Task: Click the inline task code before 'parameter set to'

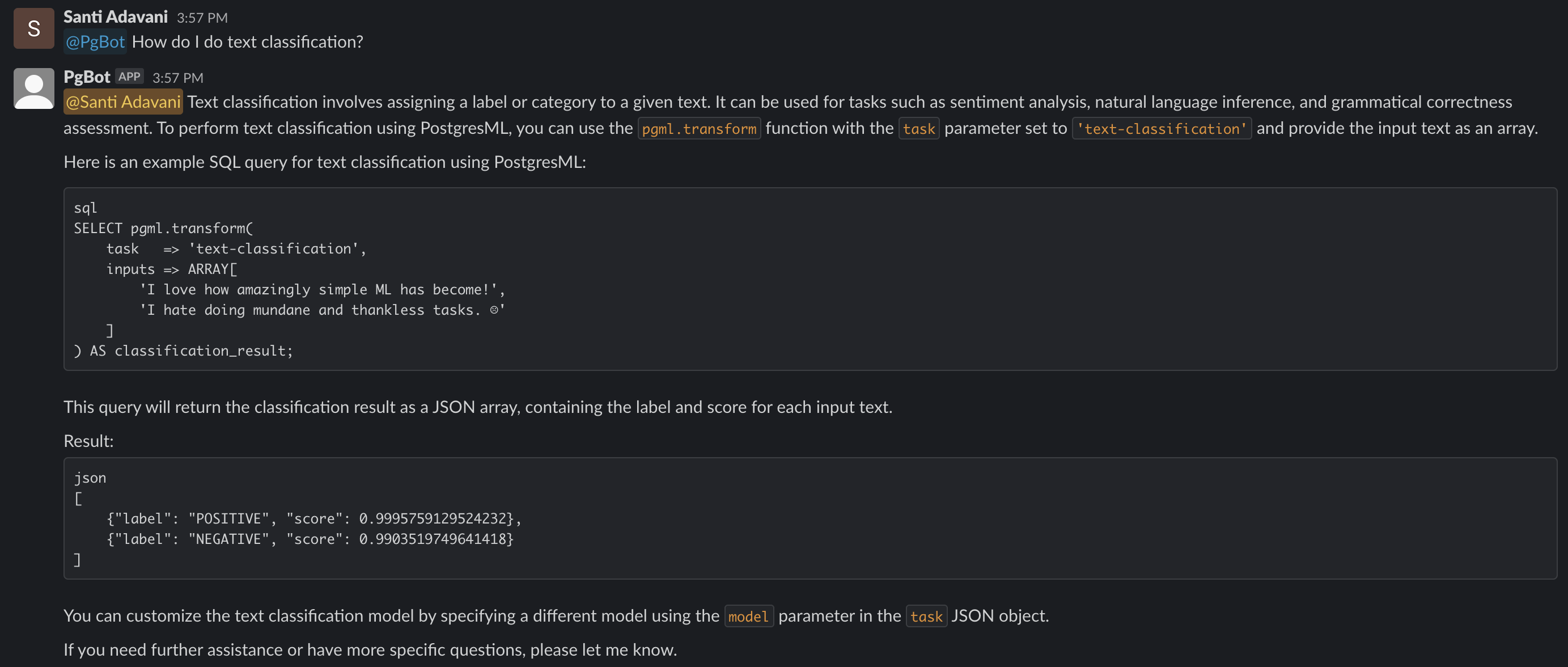Action: point(918,129)
